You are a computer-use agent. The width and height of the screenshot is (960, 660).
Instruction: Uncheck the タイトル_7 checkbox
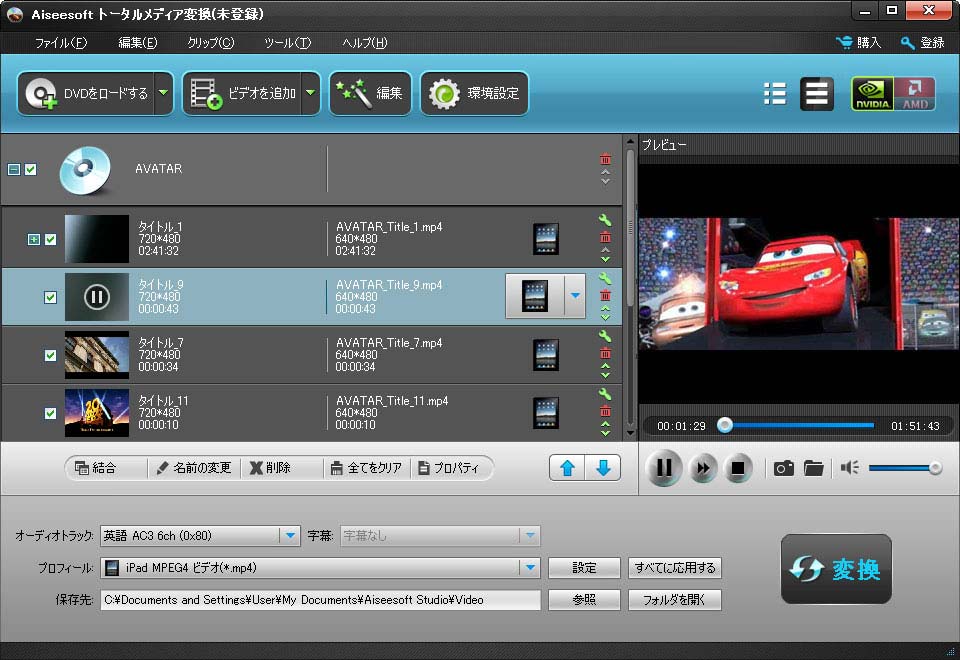click(51, 356)
